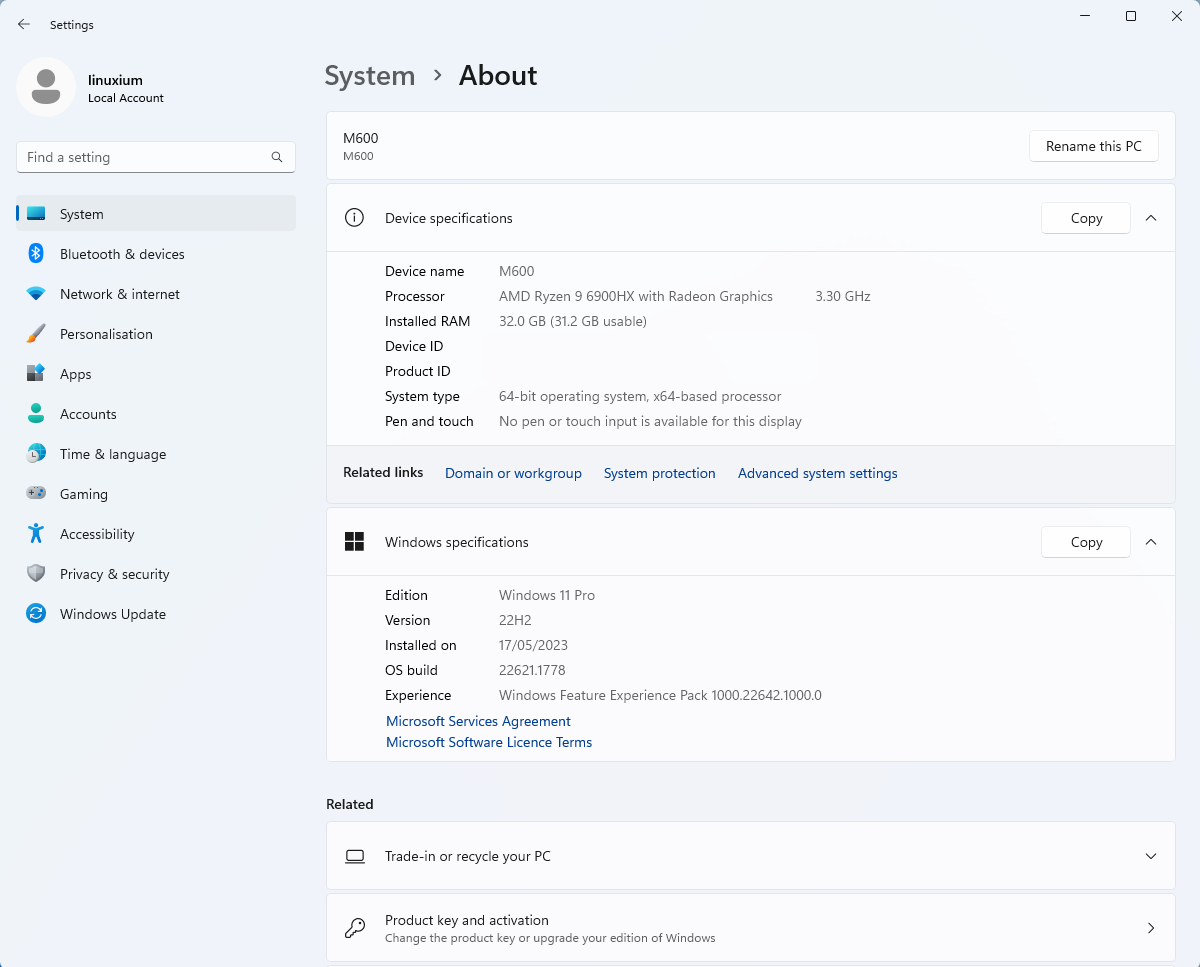Click the Windows Update arrows icon
The height and width of the screenshot is (967, 1200).
pos(36,614)
